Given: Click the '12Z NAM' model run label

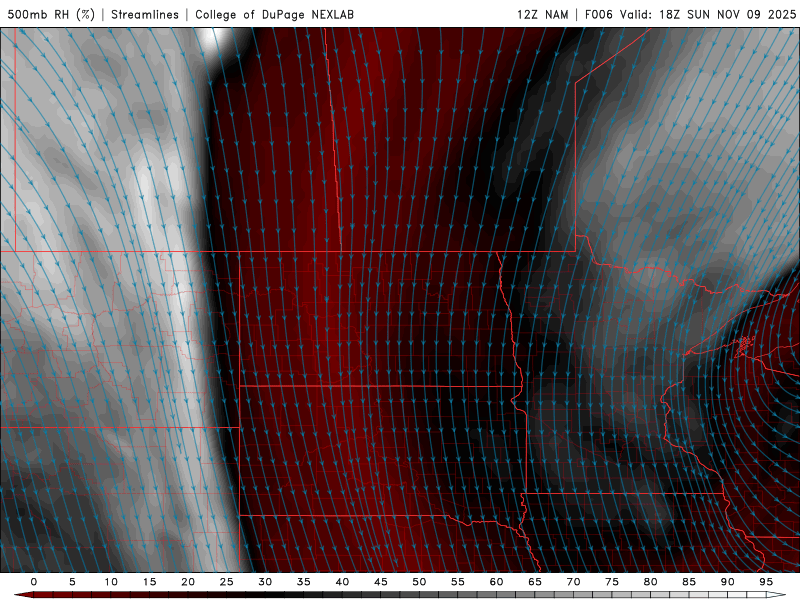Looking at the screenshot, I should tap(543, 14).
